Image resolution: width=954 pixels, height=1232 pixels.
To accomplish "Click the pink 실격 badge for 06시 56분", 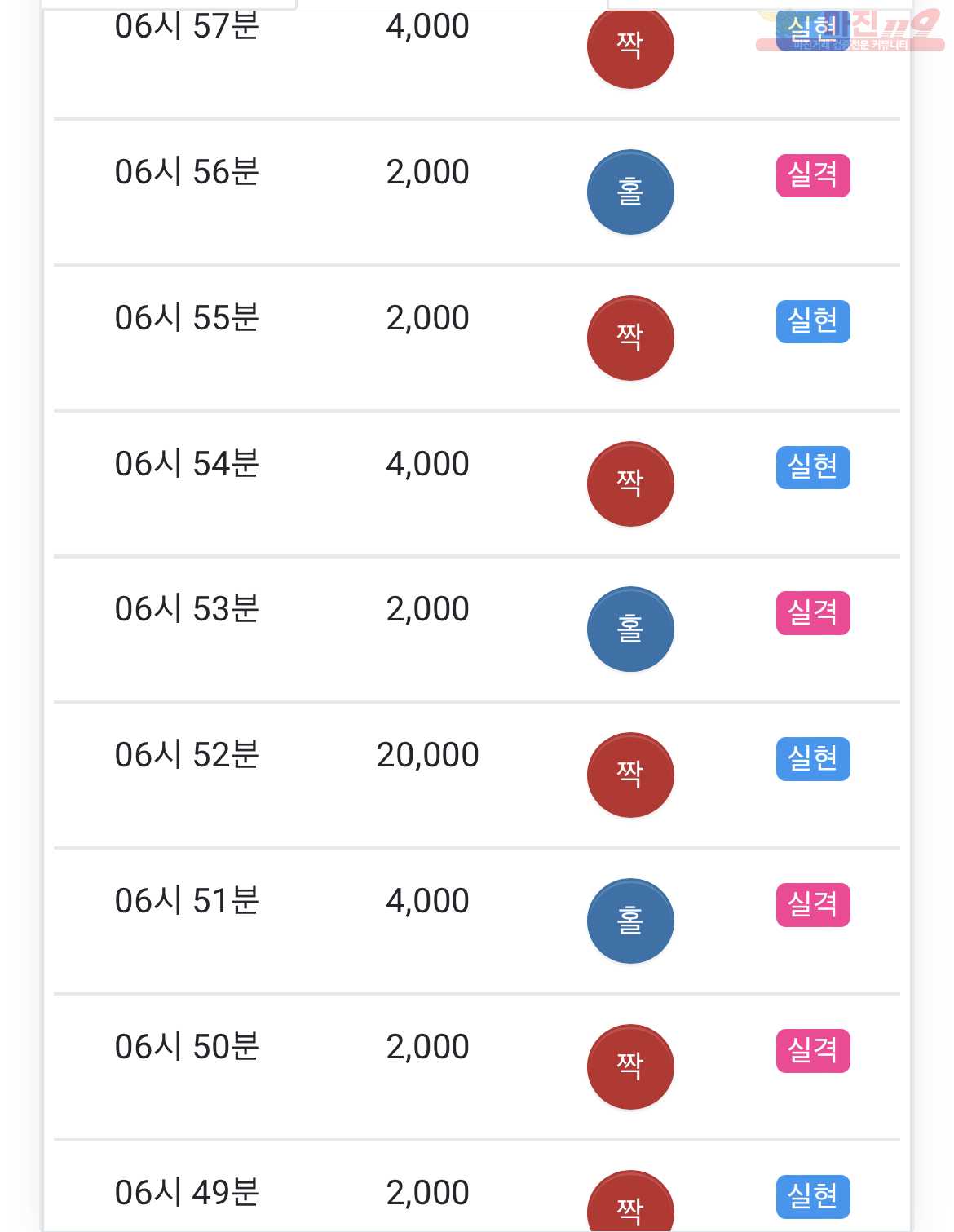I will pos(813,175).
